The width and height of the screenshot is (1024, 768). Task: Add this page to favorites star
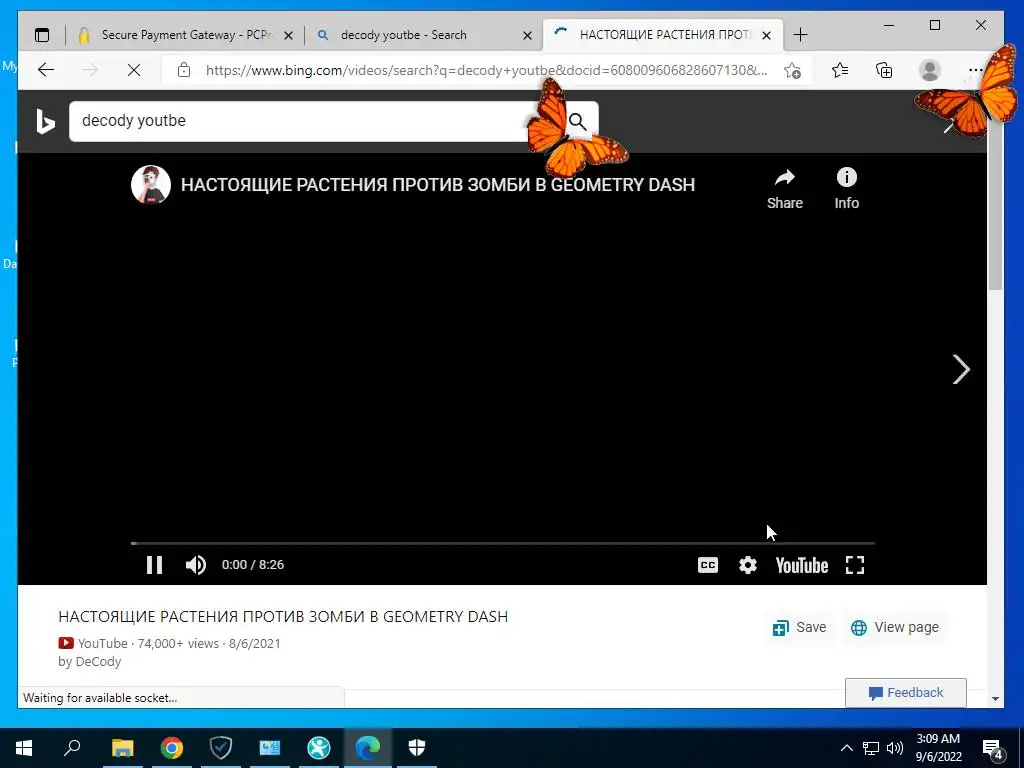click(792, 71)
